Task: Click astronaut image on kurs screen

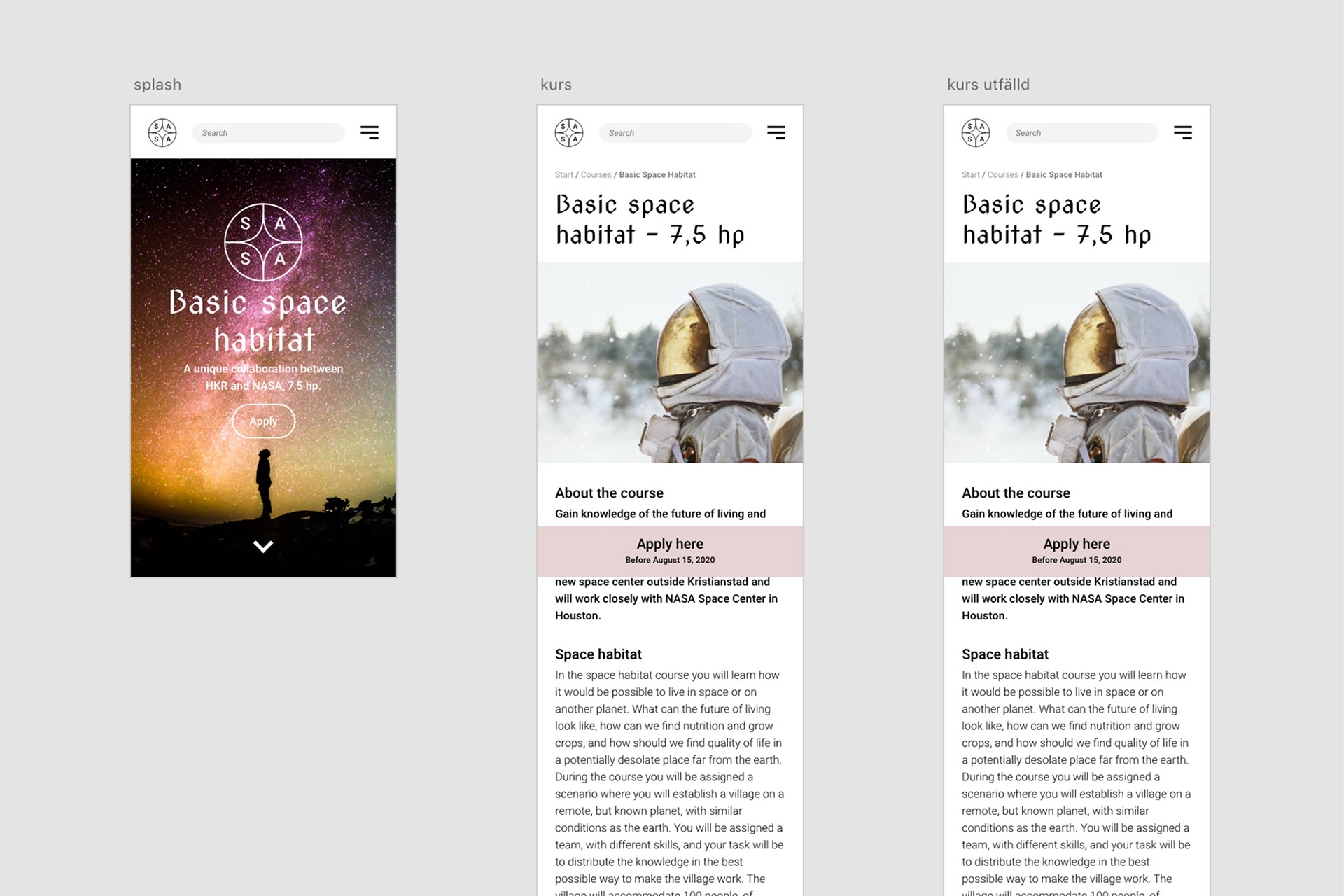Action: tap(670, 363)
